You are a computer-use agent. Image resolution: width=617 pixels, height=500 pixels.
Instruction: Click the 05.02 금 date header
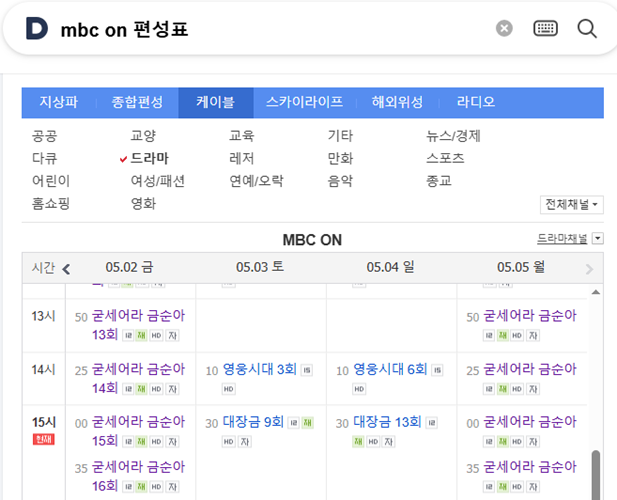point(129,268)
